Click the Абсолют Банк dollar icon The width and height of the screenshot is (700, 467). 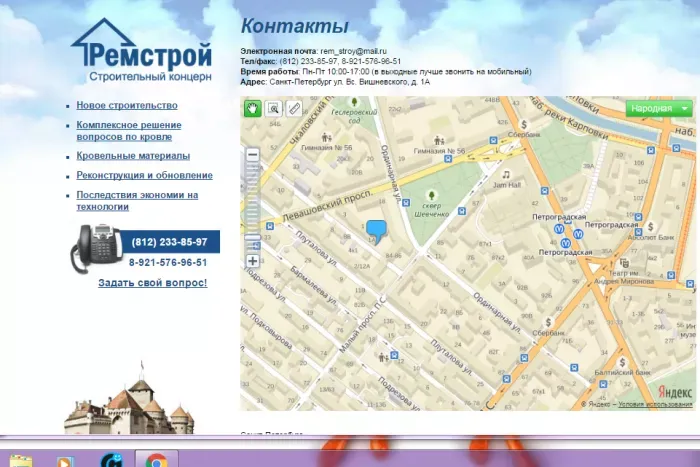(650, 227)
